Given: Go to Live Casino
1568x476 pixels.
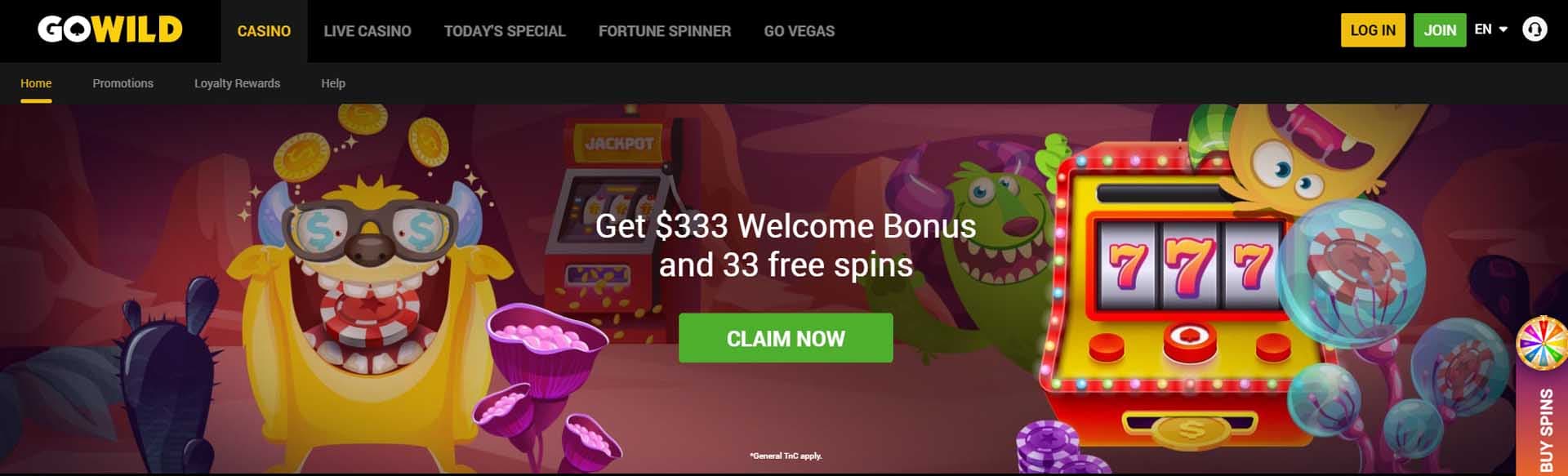Looking at the screenshot, I should [x=367, y=31].
